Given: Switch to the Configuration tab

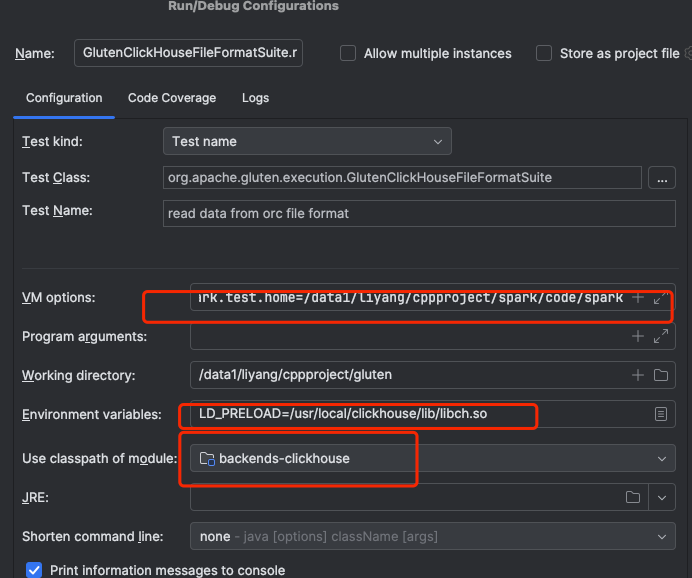Looking at the screenshot, I should click(64, 98).
